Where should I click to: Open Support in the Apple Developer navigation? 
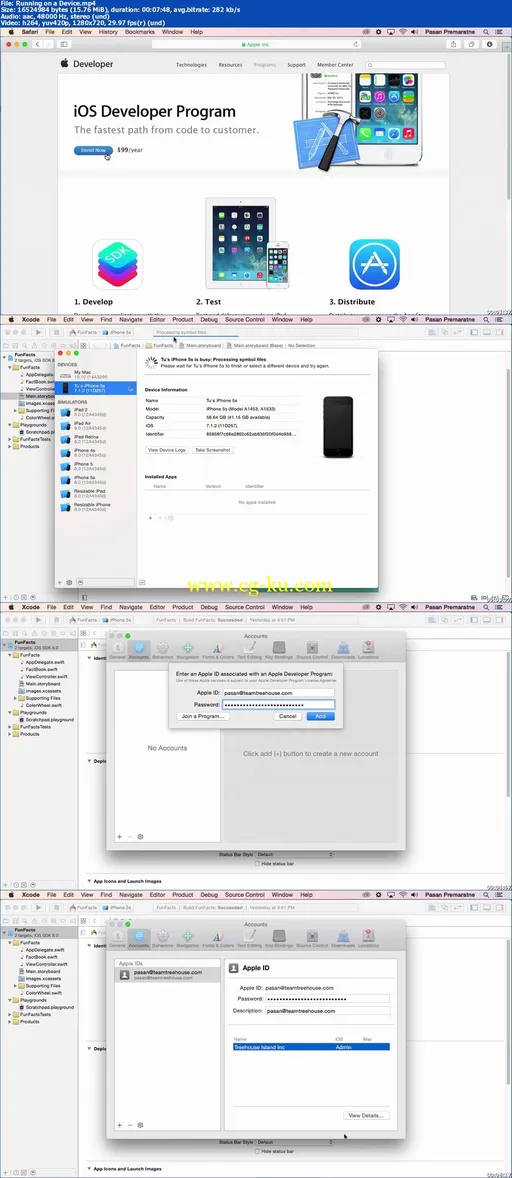(296, 65)
